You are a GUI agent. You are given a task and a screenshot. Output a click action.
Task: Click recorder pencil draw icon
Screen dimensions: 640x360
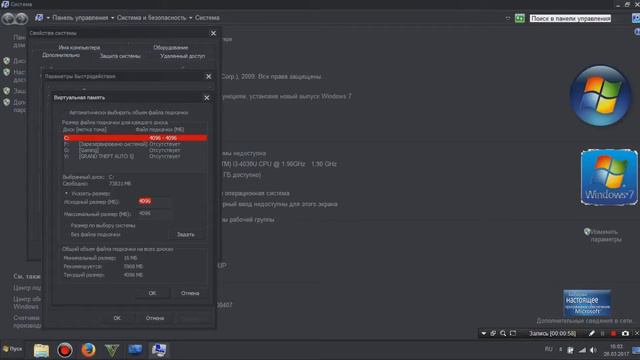(591, 333)
